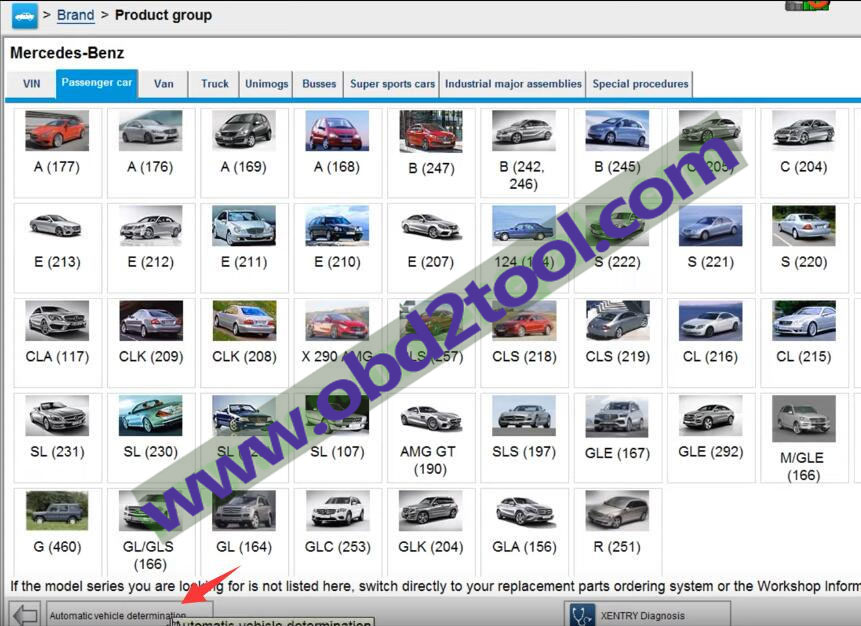Select the CLA (117) model tile

[58, 343]
